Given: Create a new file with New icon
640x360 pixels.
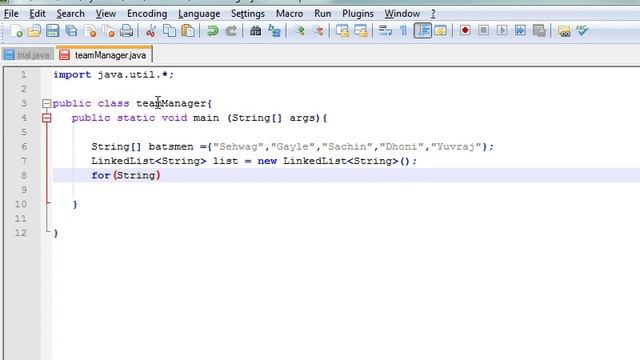Looking at the screenshot, I should [16, 31].
